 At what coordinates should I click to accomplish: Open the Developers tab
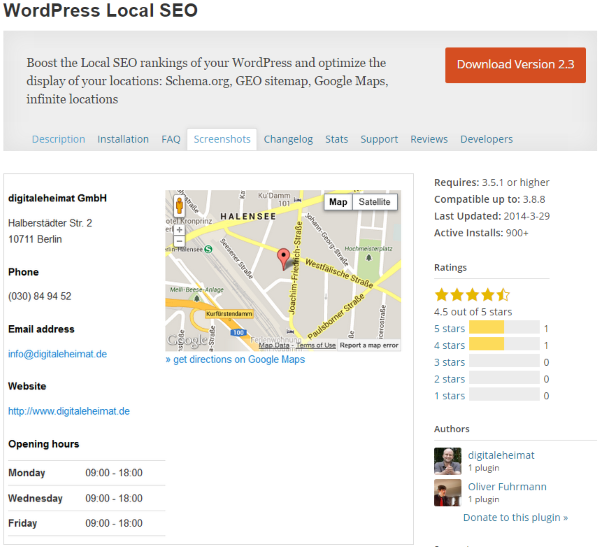click(x=486, y=139)
